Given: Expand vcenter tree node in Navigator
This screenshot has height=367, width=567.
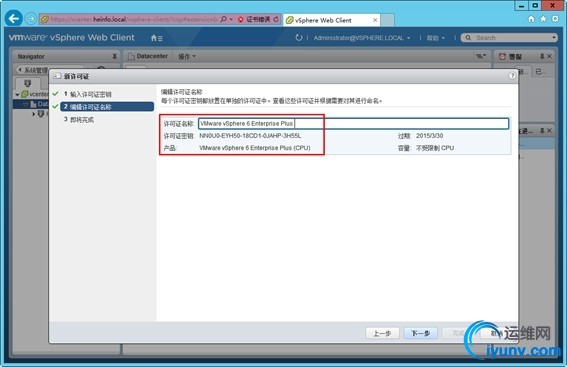Looking at the screenshot, I should tap(17, 94).
